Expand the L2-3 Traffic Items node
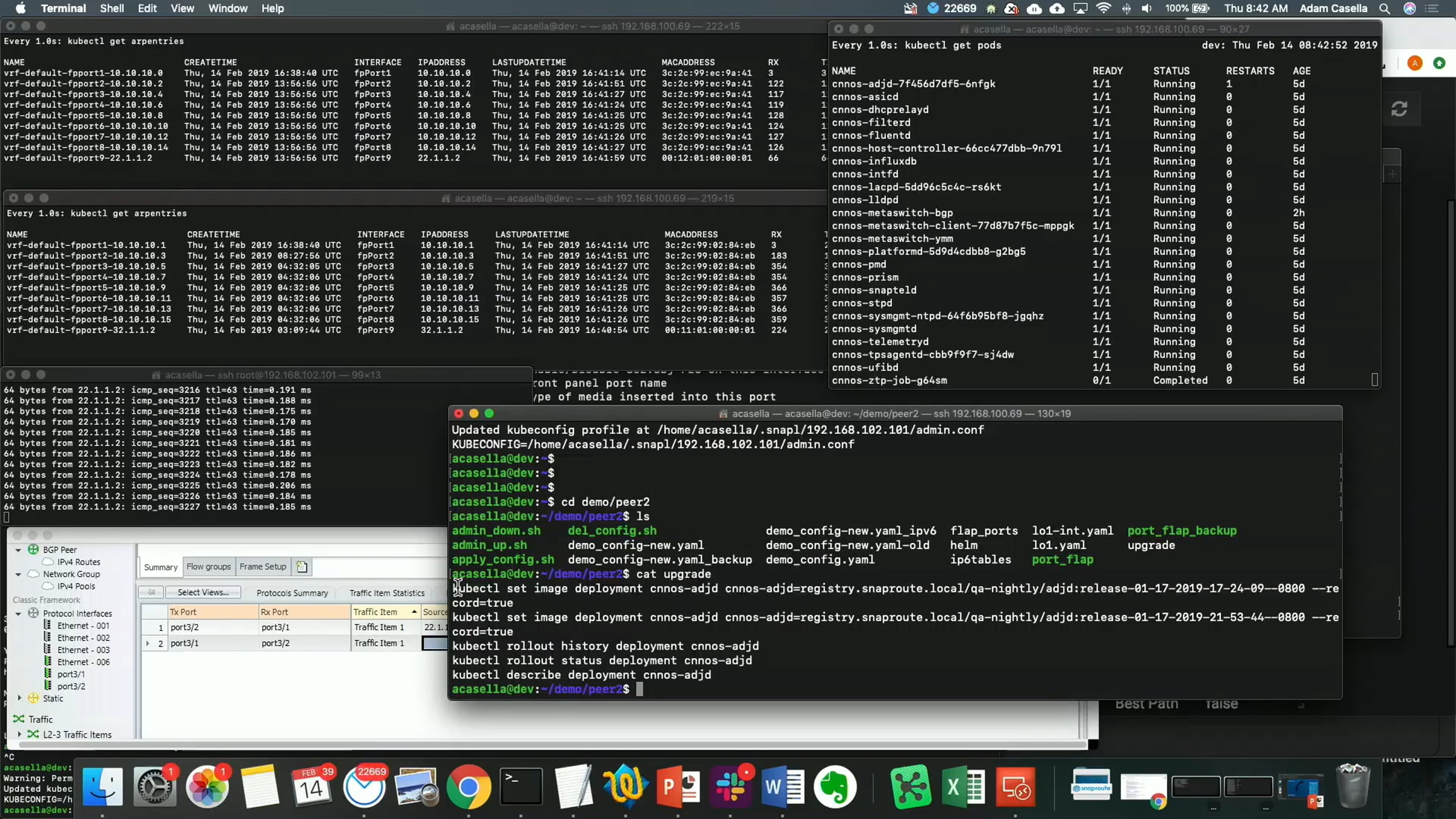1456x819 pixels. (x=19, y=735)
